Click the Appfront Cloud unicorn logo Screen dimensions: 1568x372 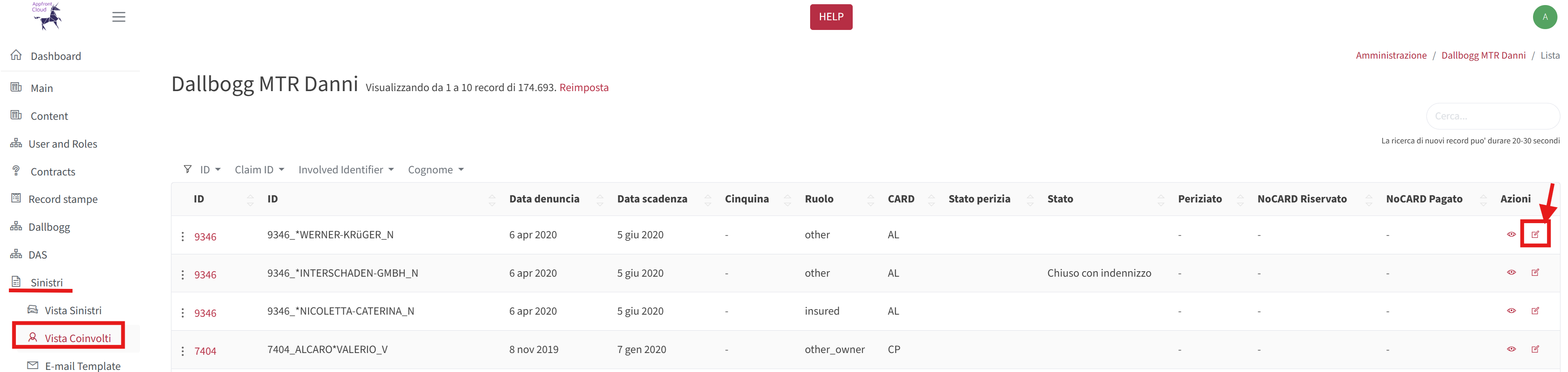48,16
